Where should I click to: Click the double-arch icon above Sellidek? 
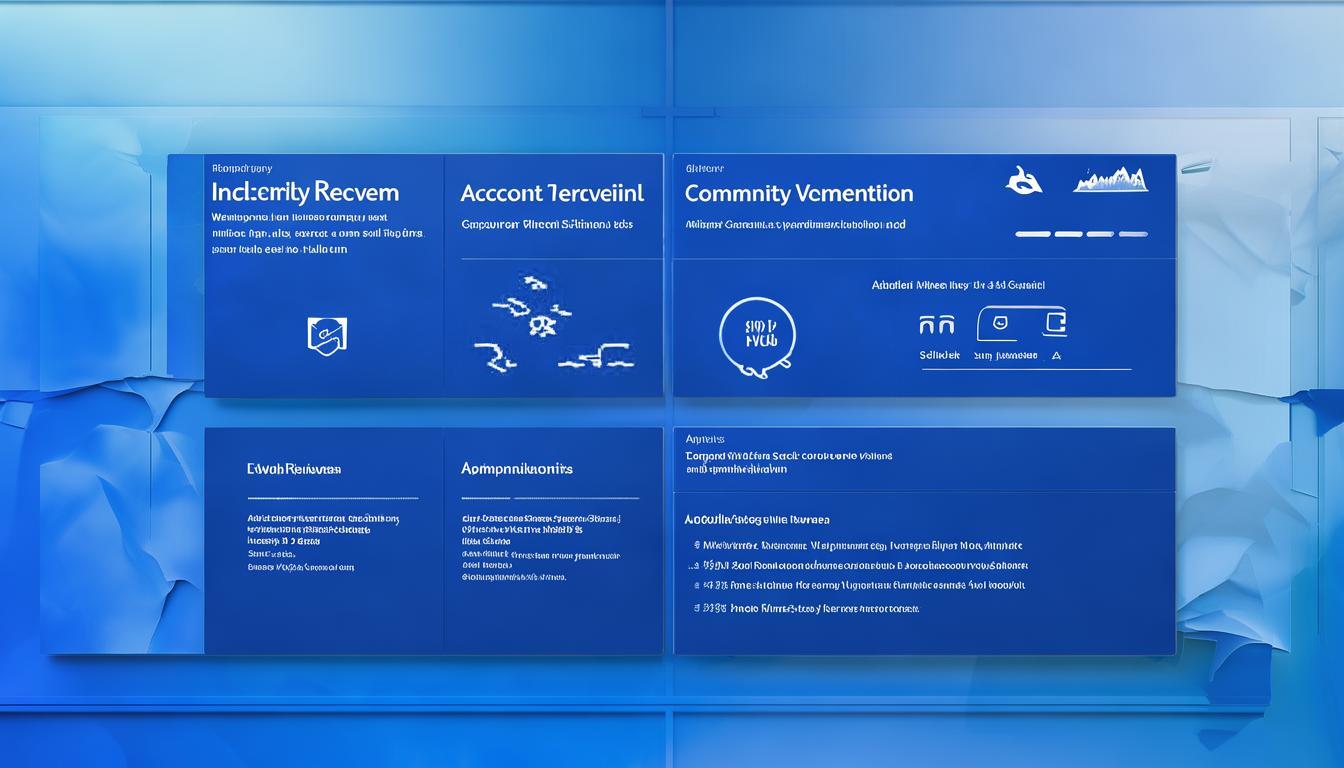pos(936,325)
